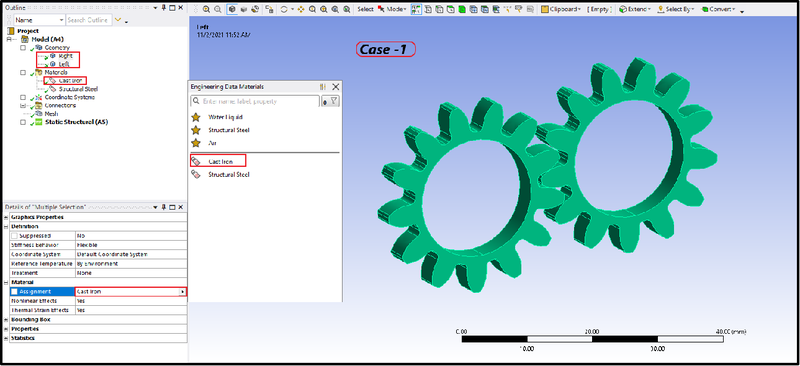
Task: Open the Name filter dropdown in Outline
Action: (39, 20)
